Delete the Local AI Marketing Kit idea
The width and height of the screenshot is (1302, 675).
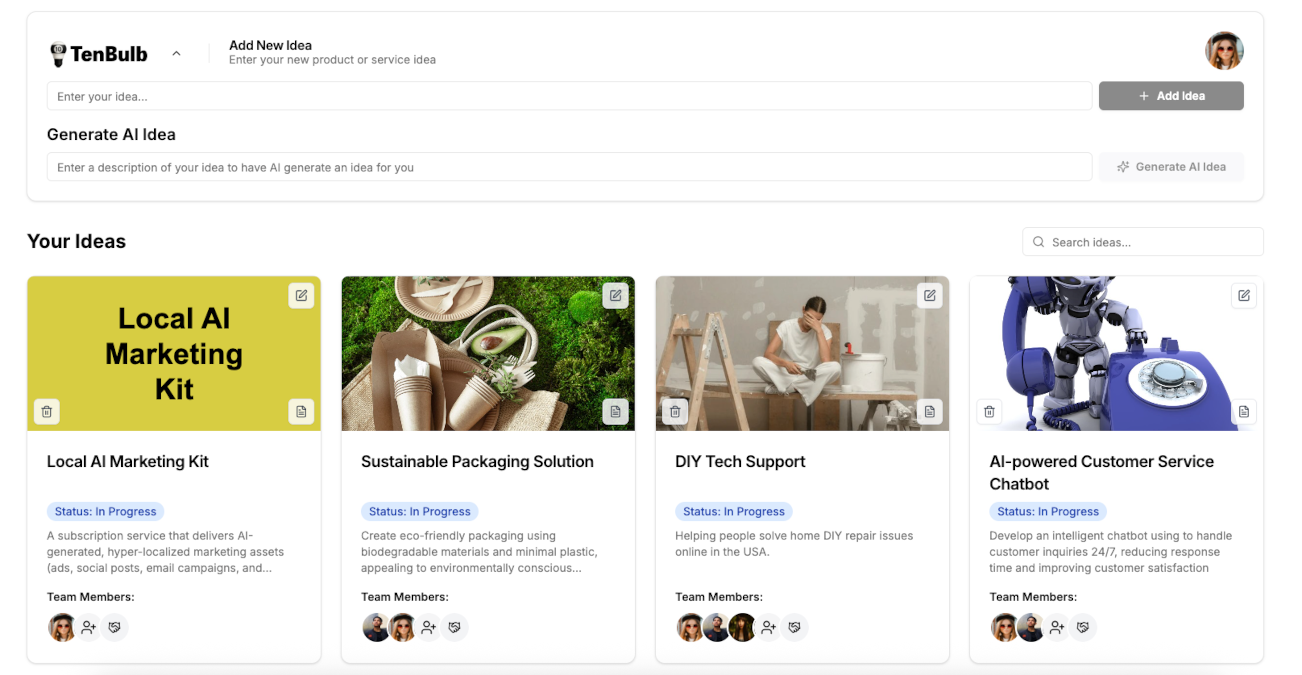click(47, 411)
